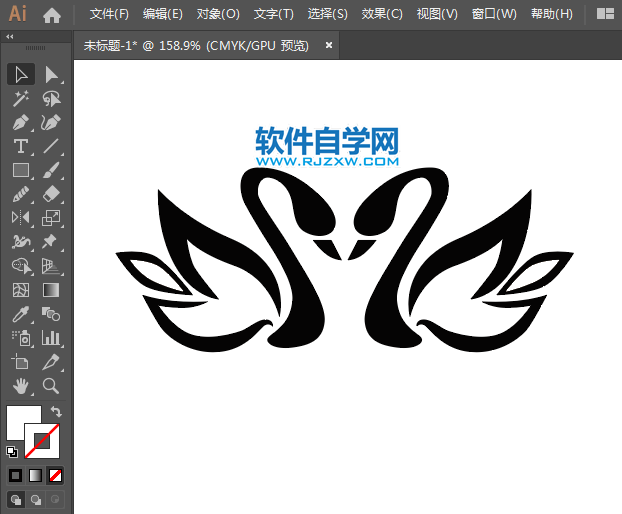This screenshot has width=622, height=514.
Task: Select the Type tool
Action: [x=21, y=146]
